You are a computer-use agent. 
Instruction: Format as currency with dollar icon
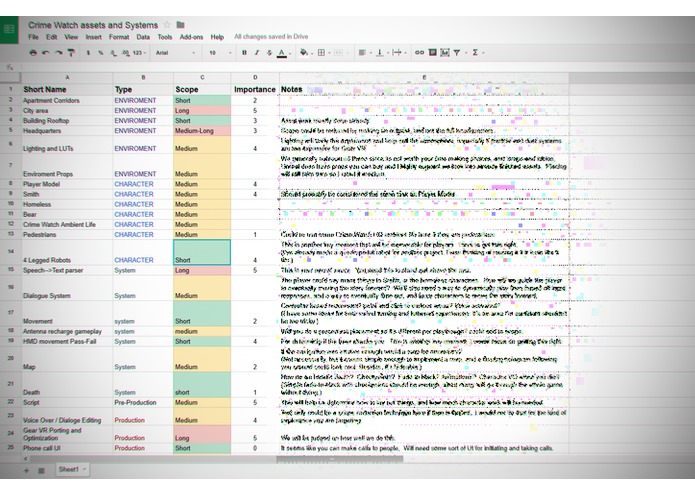pos(88,53)
